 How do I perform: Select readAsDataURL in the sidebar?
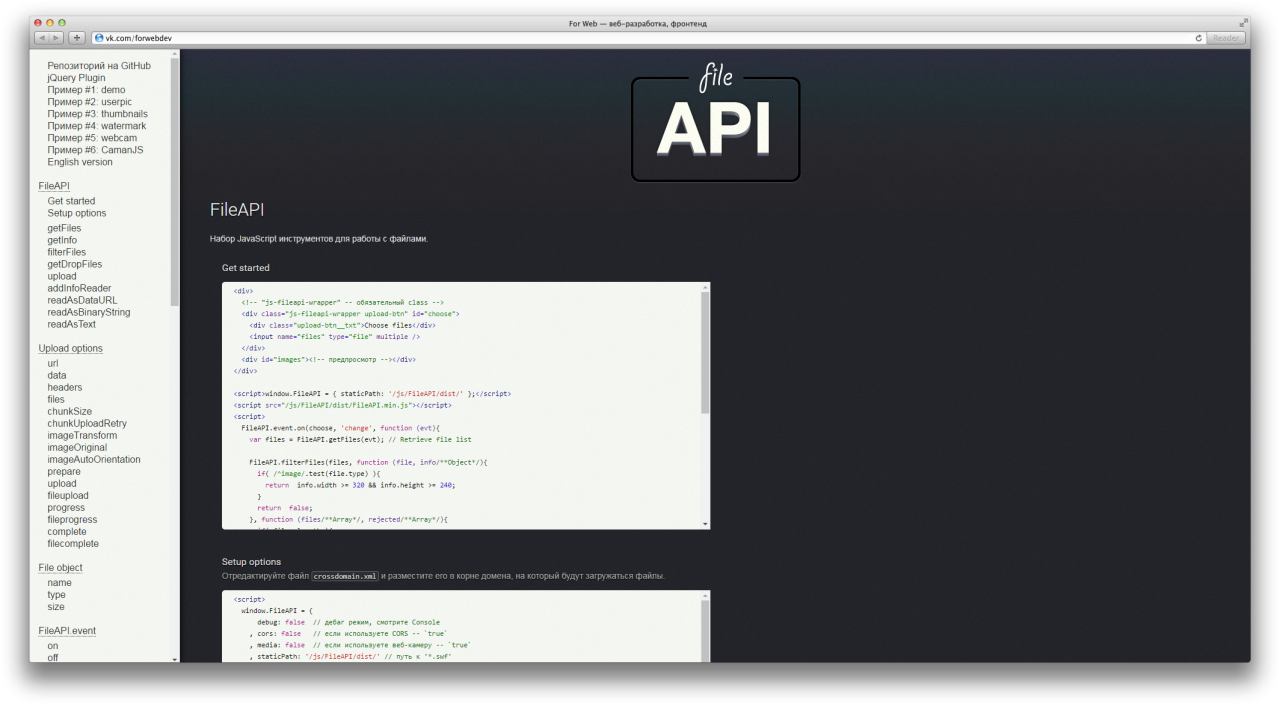tap(82, 300)
